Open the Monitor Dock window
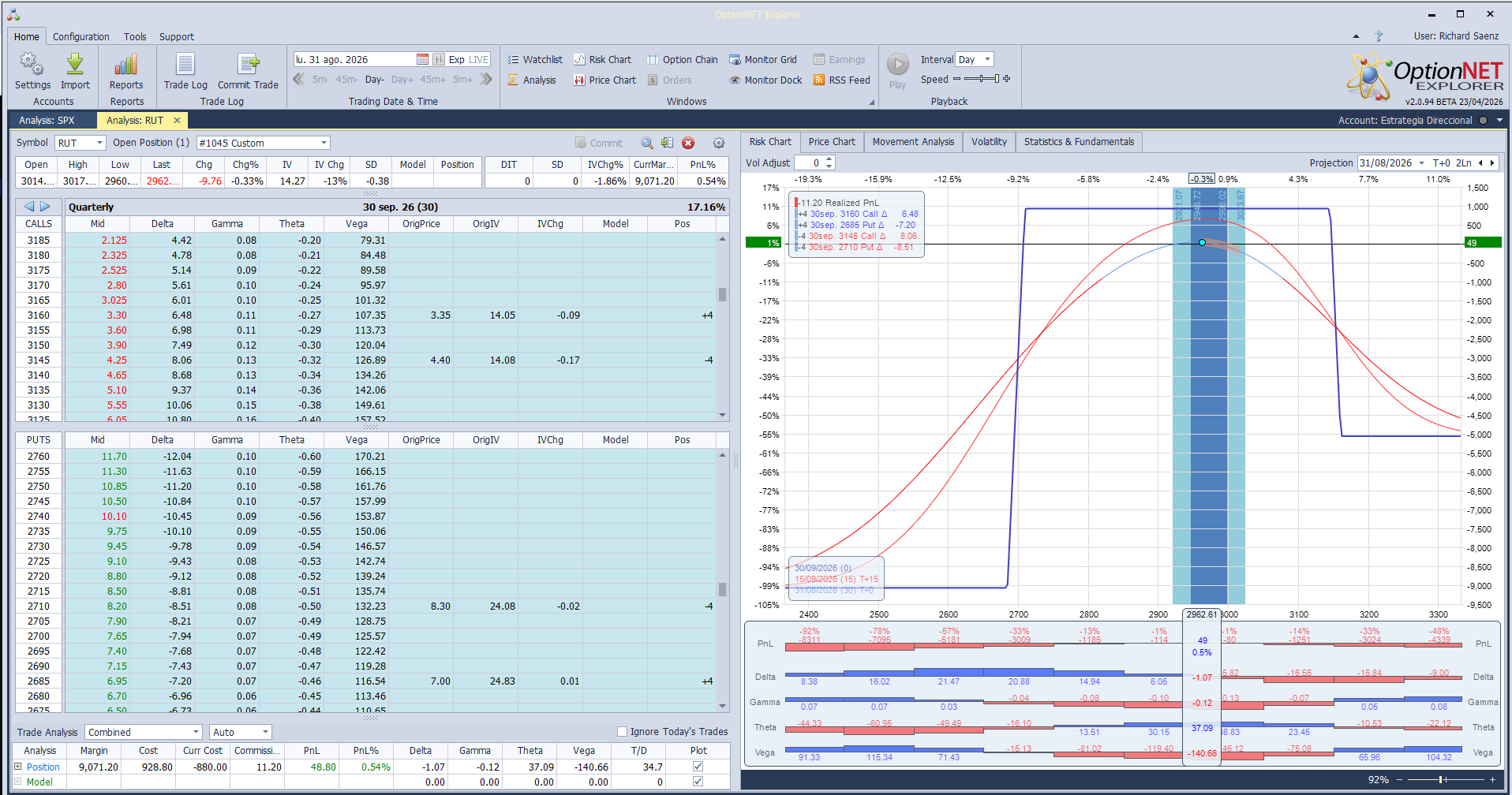The width and height of the screenshot is (1512, 795). click(765, 80)
